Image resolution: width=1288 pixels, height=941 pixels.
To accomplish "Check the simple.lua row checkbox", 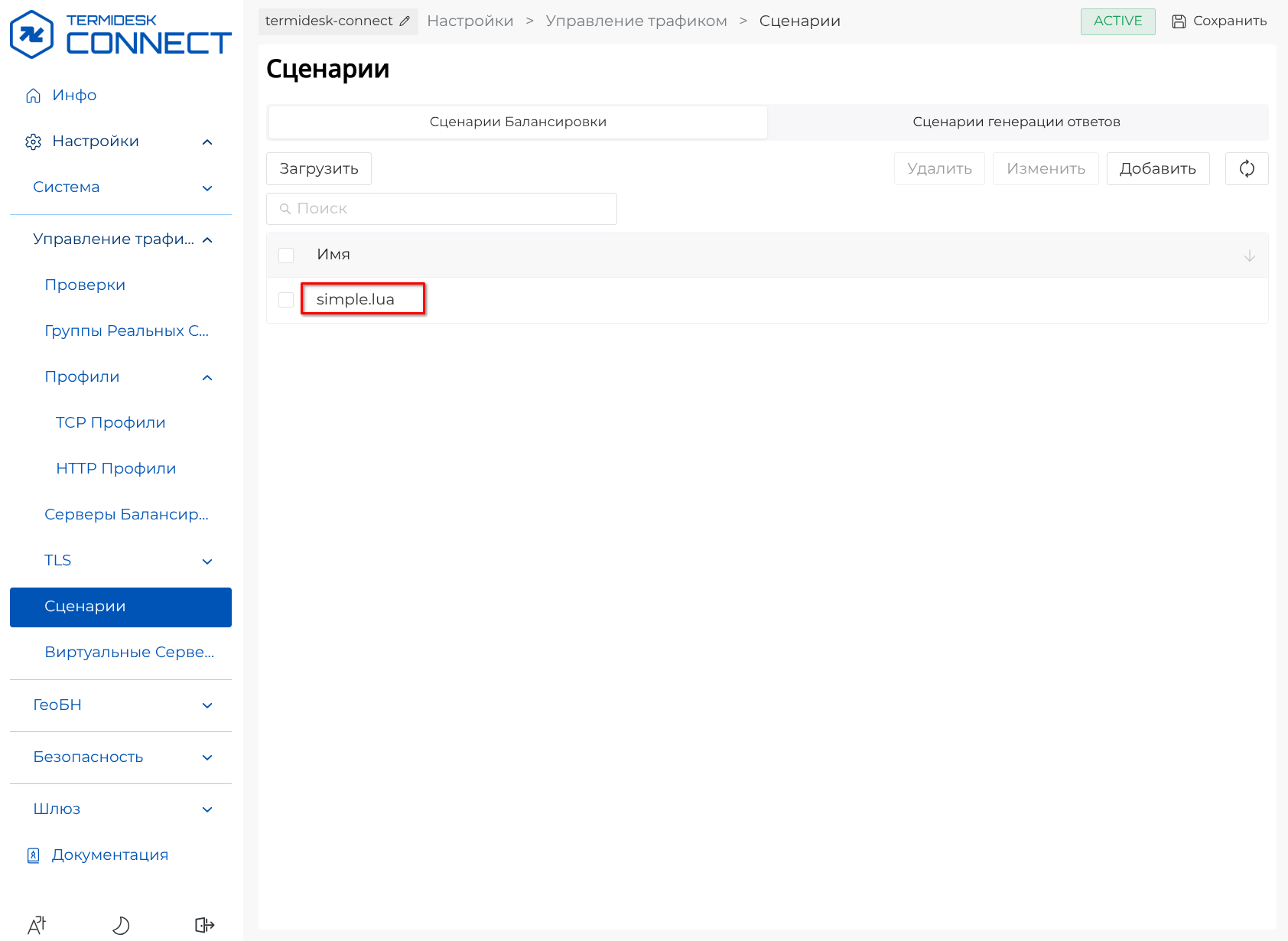I will point(286,300).
